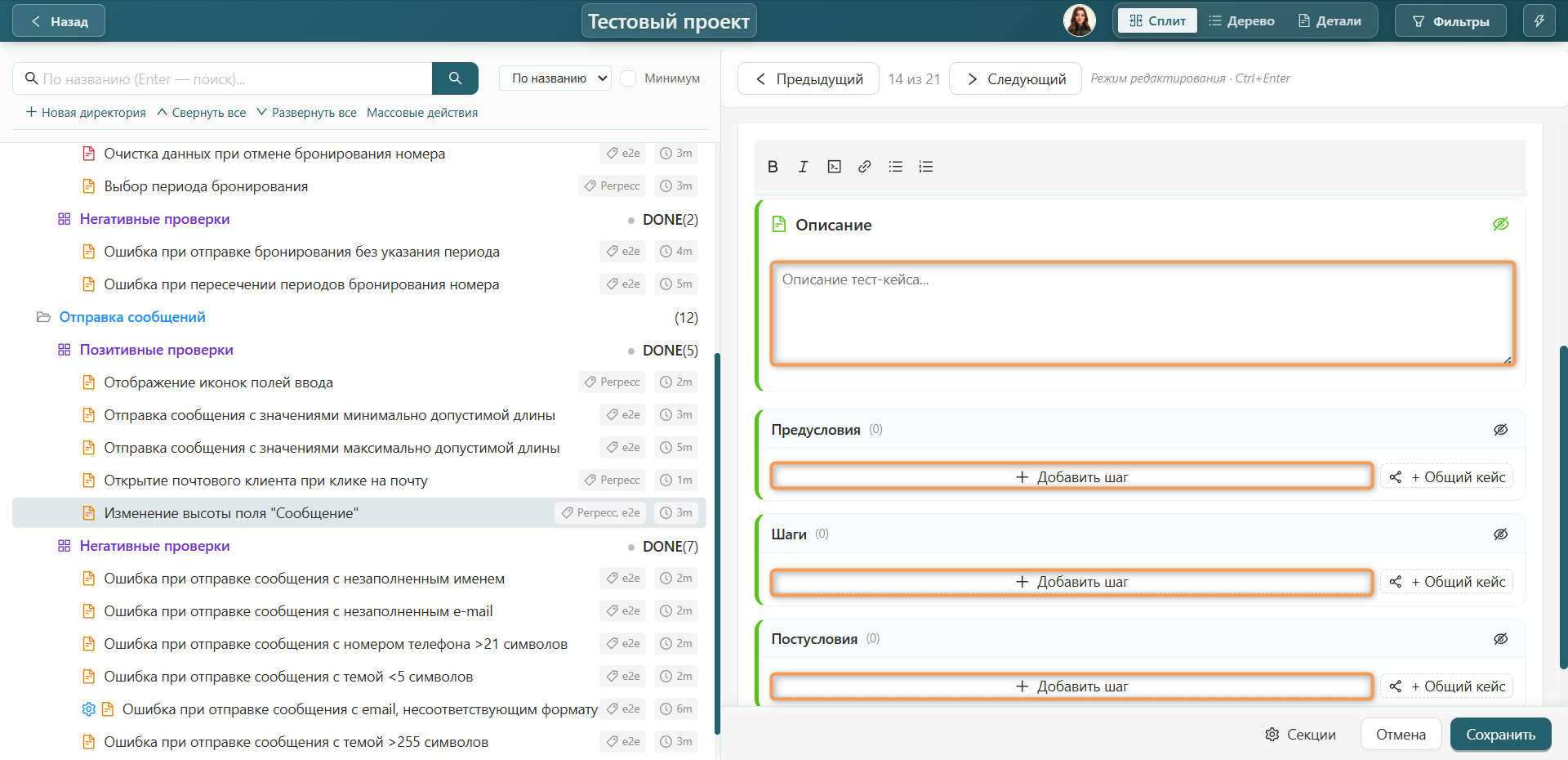Image resolution: width=1568 pixels, height=760 pixels.
Task: Click the search magnifier button
Action: tap(455, 78)
